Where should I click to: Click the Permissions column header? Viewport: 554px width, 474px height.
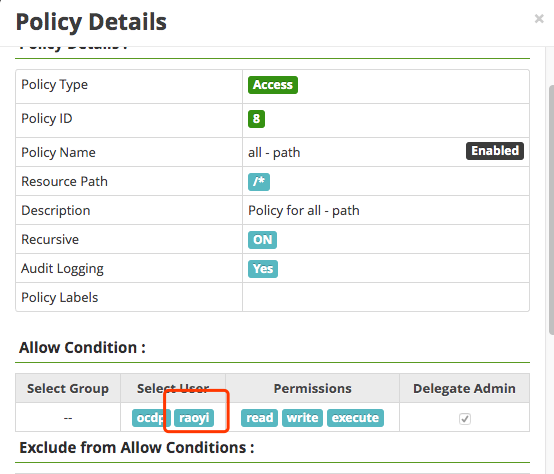point(313,388)
